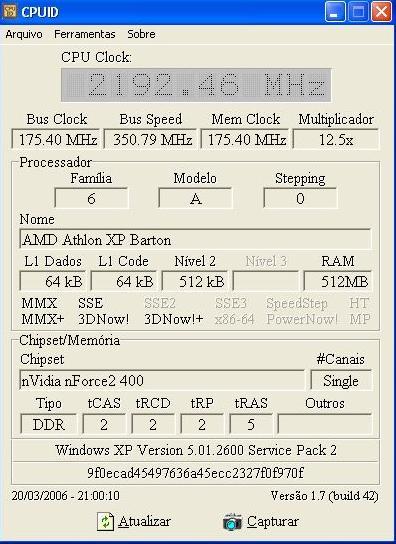Close the CPUID window
Screen dimensions: 396x544
[381, 11]
